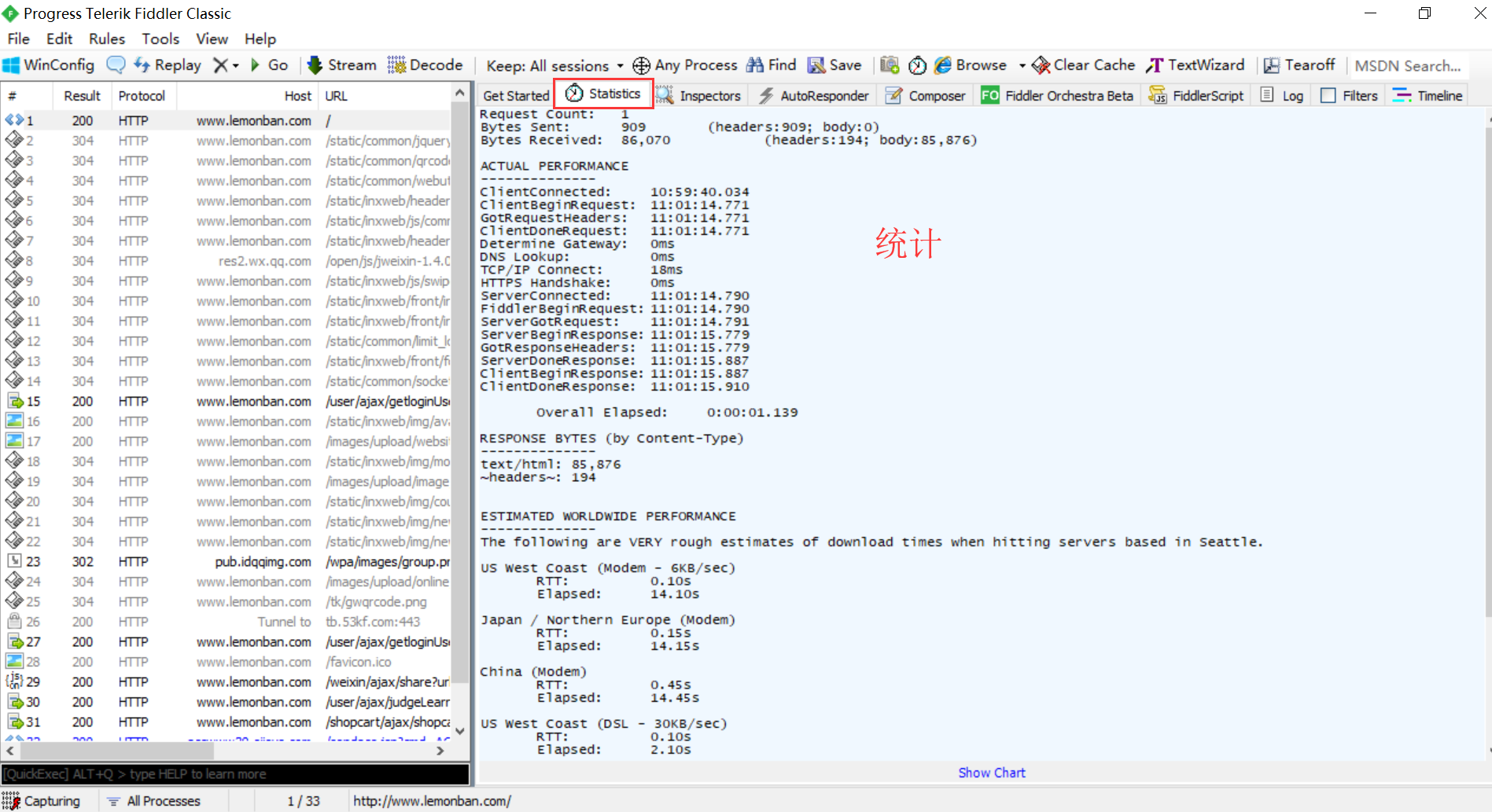Open the Remove X dropdown arrow
The width and height of the screenshot is (1492, 812).
point(236,66)
